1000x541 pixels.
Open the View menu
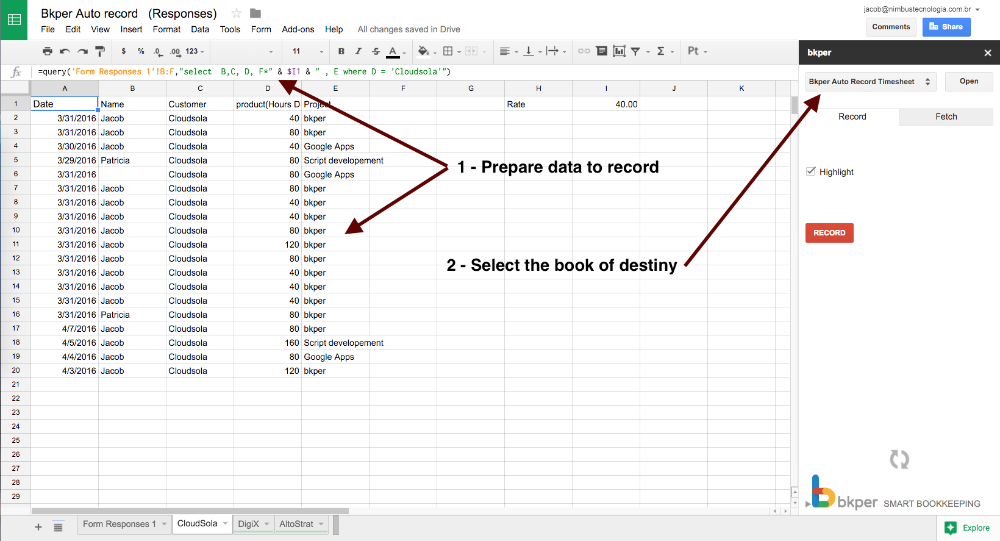coord(100,29)
